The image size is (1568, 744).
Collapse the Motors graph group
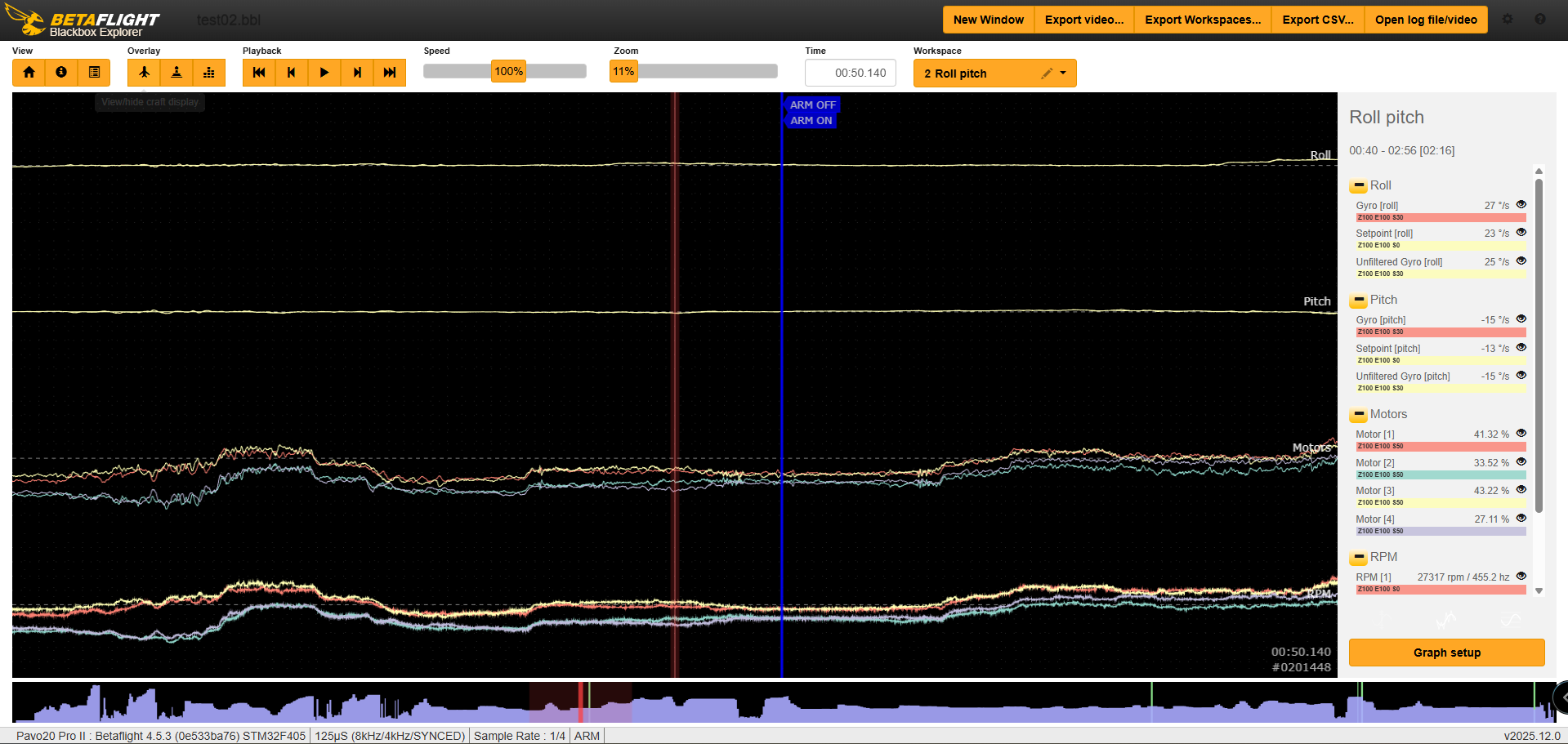[1358, 415]
